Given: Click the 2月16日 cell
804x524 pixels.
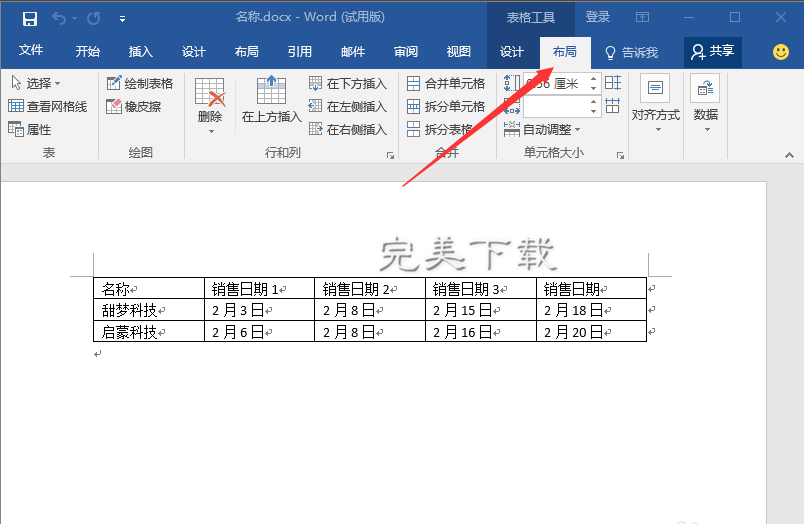Looking at the screenshot, I should (480, 332).
